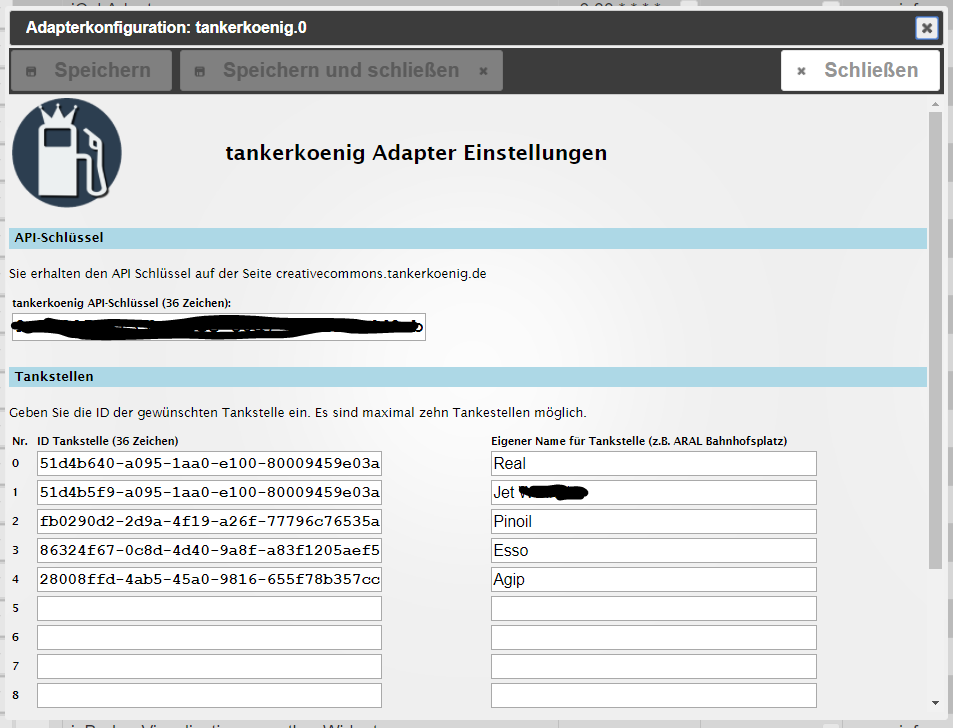Screen dimensions: 953x728
Task: Click the Schließen button
Action: click(x=860, y=70)
